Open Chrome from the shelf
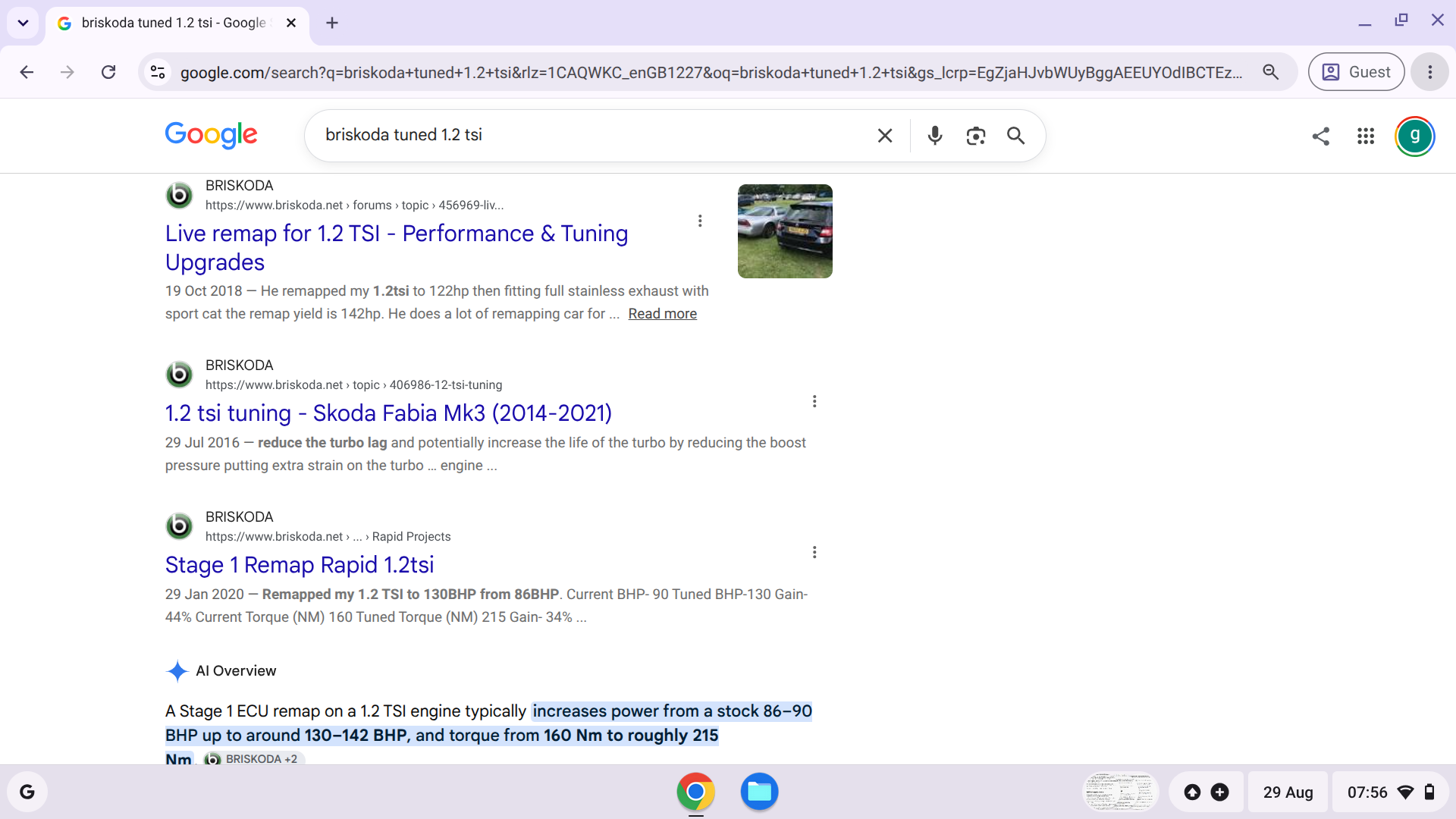 [695, 792]
